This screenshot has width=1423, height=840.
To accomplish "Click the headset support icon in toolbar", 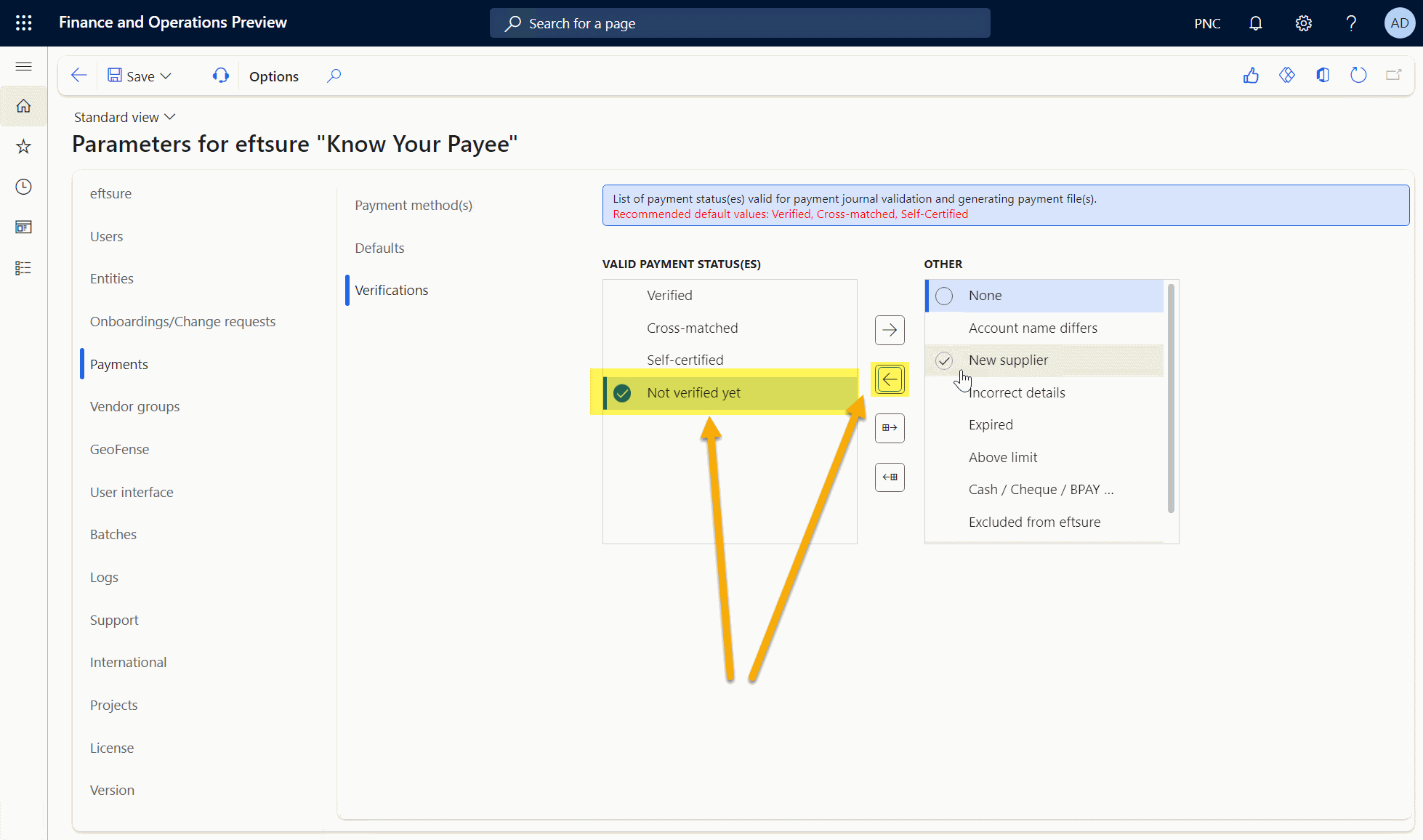I will pyautogui.click(x=220, y=76).
